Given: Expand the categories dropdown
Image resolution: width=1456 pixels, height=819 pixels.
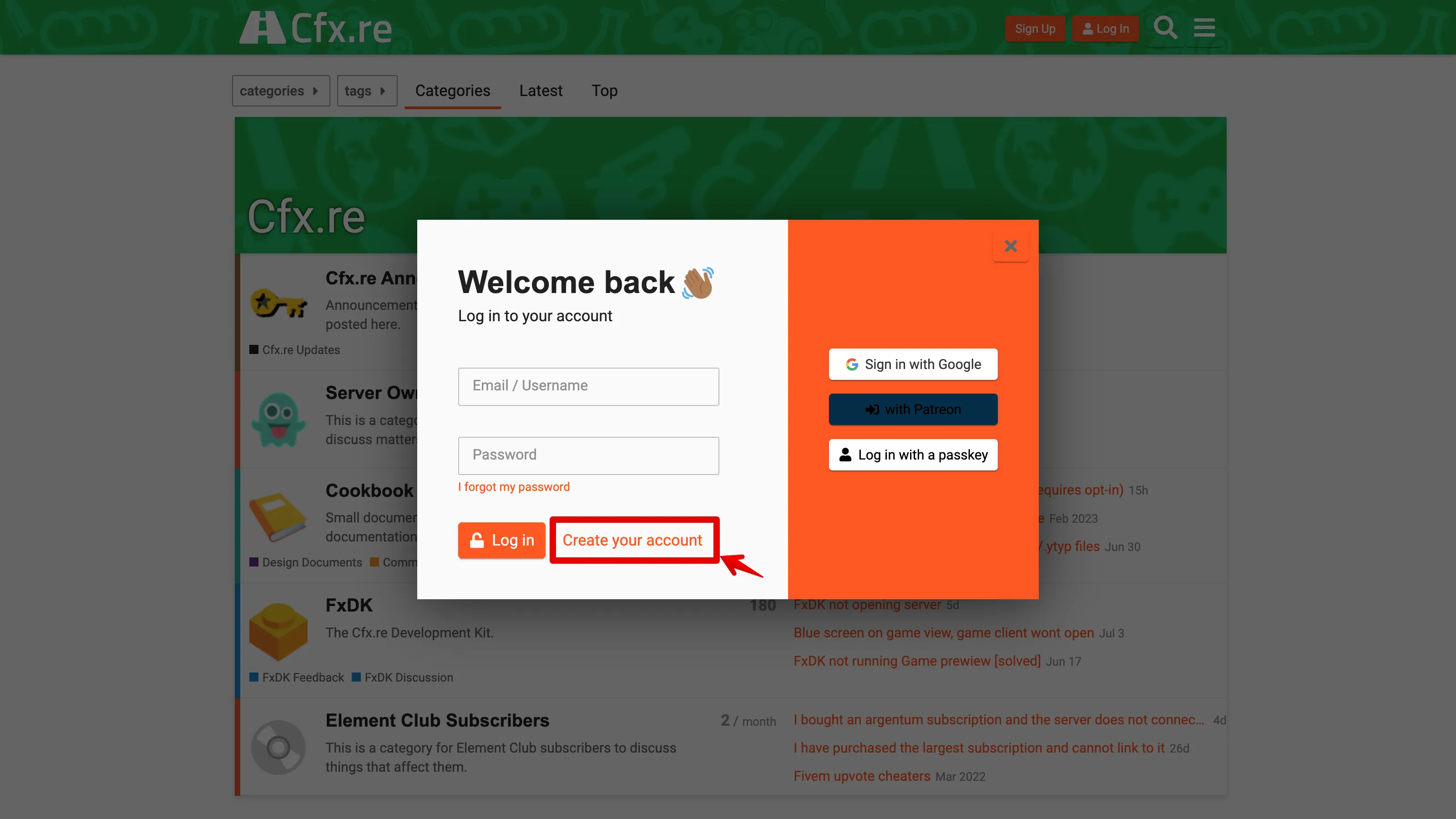Looking at the screenshot, I should (280, 90).
